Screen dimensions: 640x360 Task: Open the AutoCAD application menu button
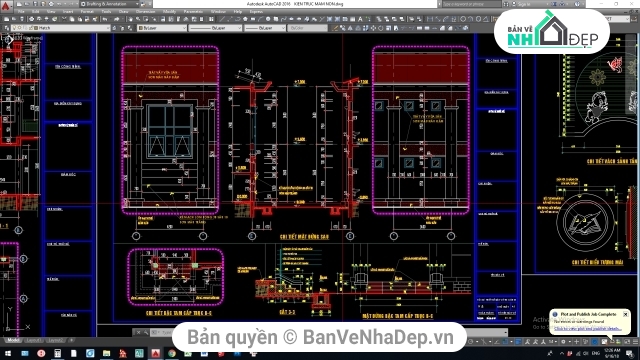6,6
